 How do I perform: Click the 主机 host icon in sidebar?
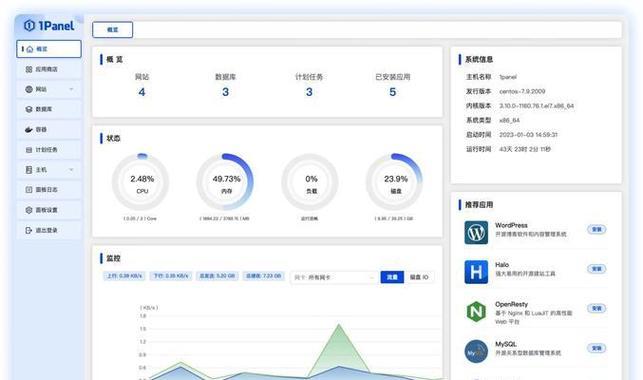coord(29,170)
